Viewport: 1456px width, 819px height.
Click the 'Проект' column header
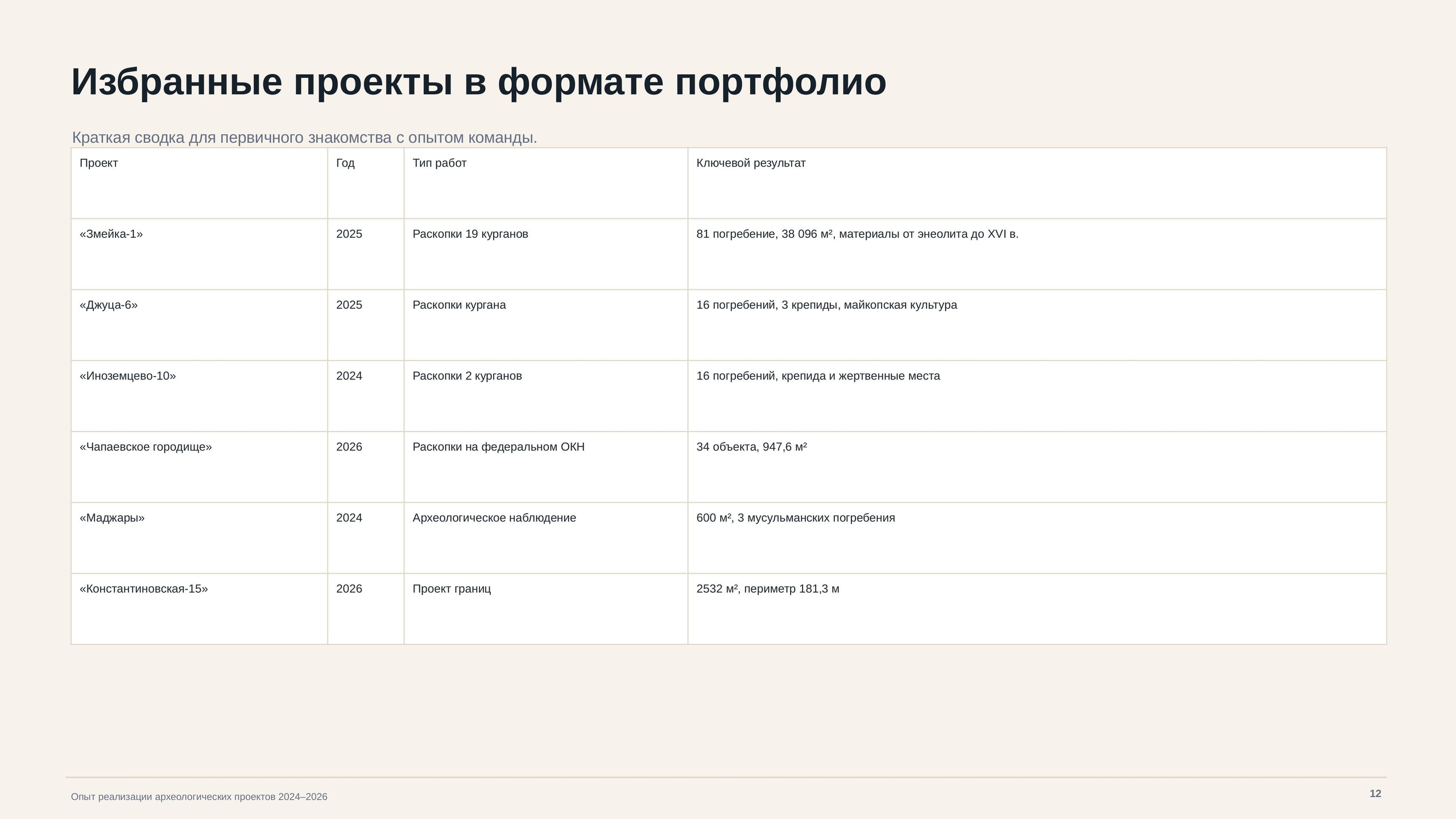click(99, 163)
